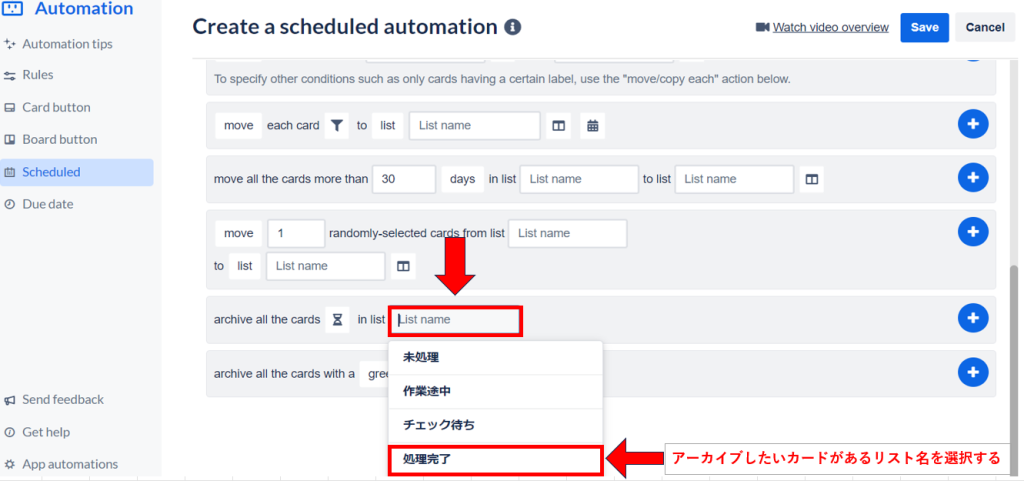Click the hourglass icon in archive row

[337, 319]
